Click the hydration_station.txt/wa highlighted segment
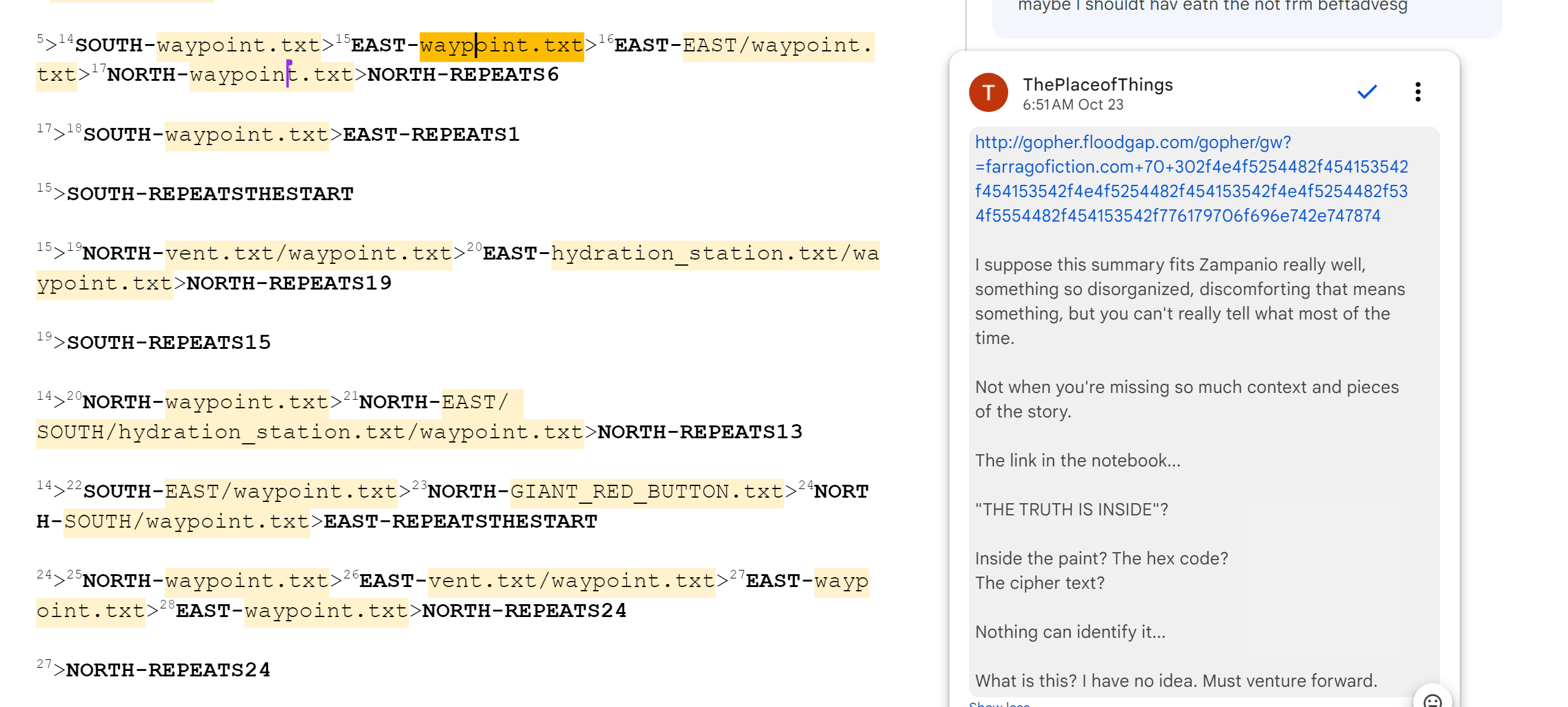 tap(715, 254)
